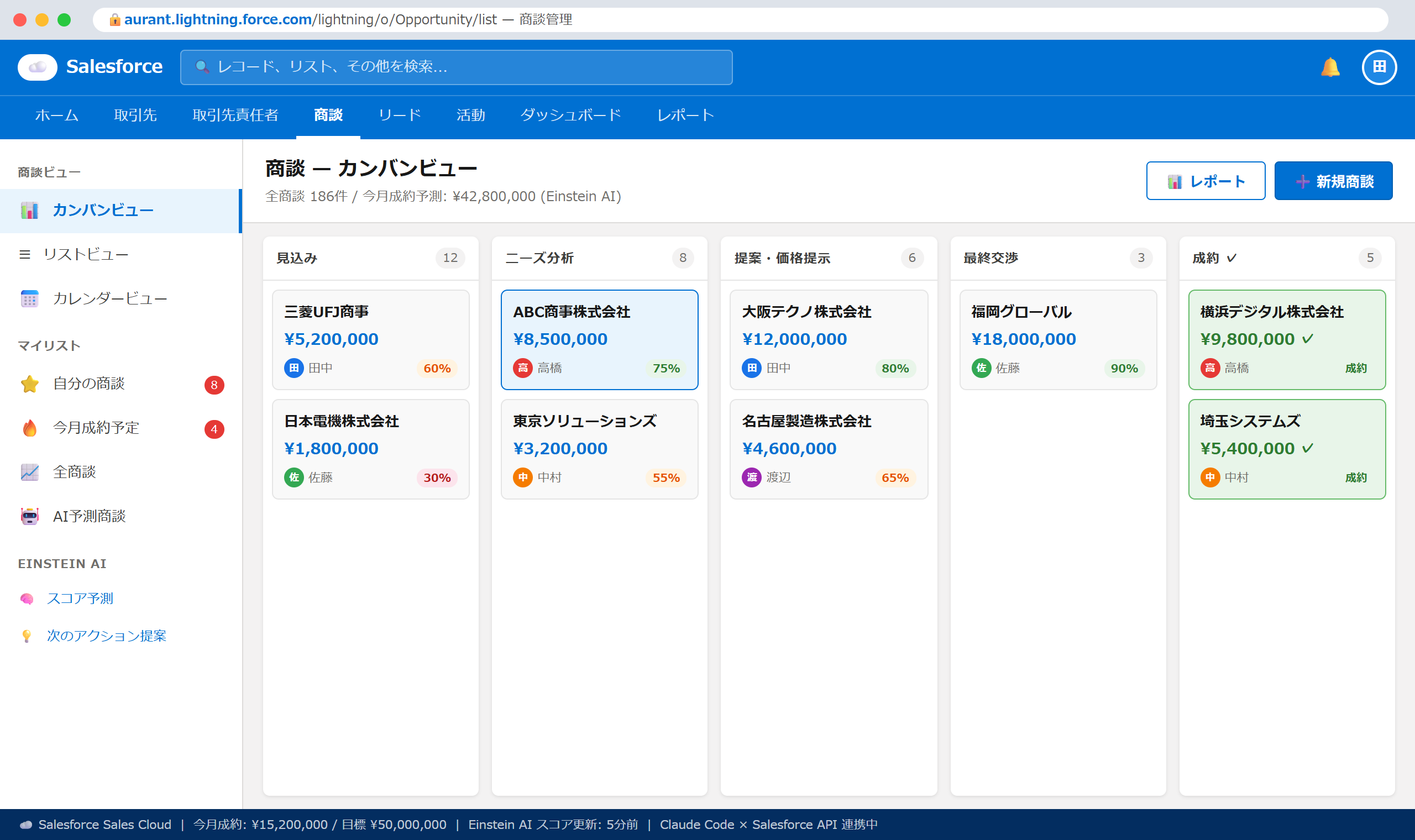Focus the global search field
This screenshot has width=1415, height=840.
[x=456, y=67]
